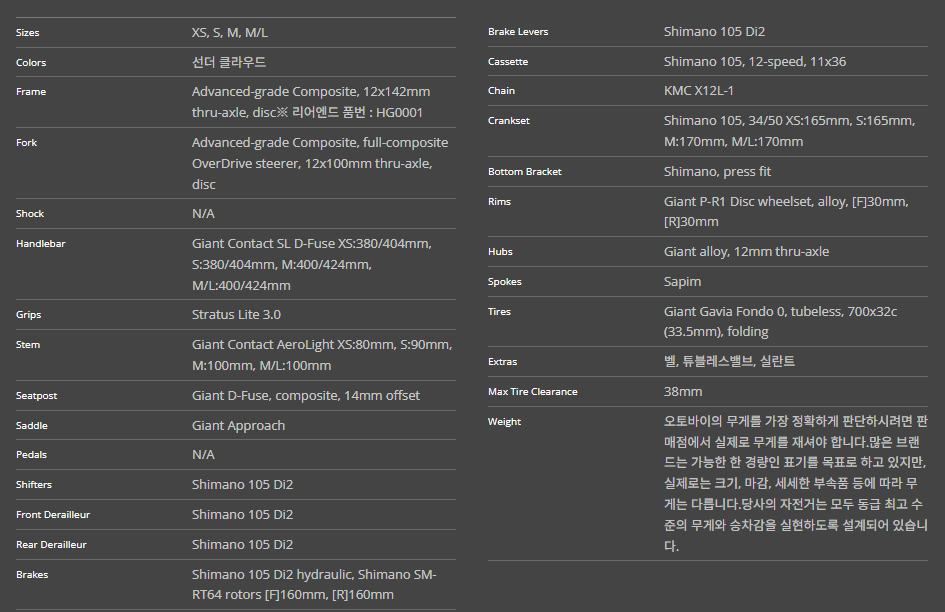This screenshot has width=945, height=612.
Task: Click the 'Stem' label
Action: pyautogui.click(x=28, y=345)
